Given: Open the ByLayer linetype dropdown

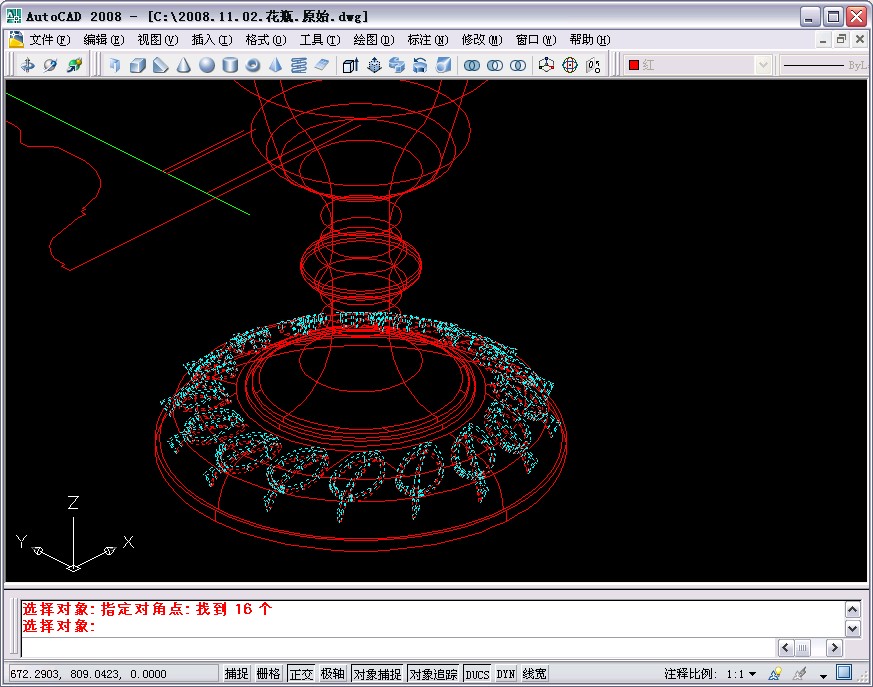Looking at the screenshot, I should [x=826, y=65].
